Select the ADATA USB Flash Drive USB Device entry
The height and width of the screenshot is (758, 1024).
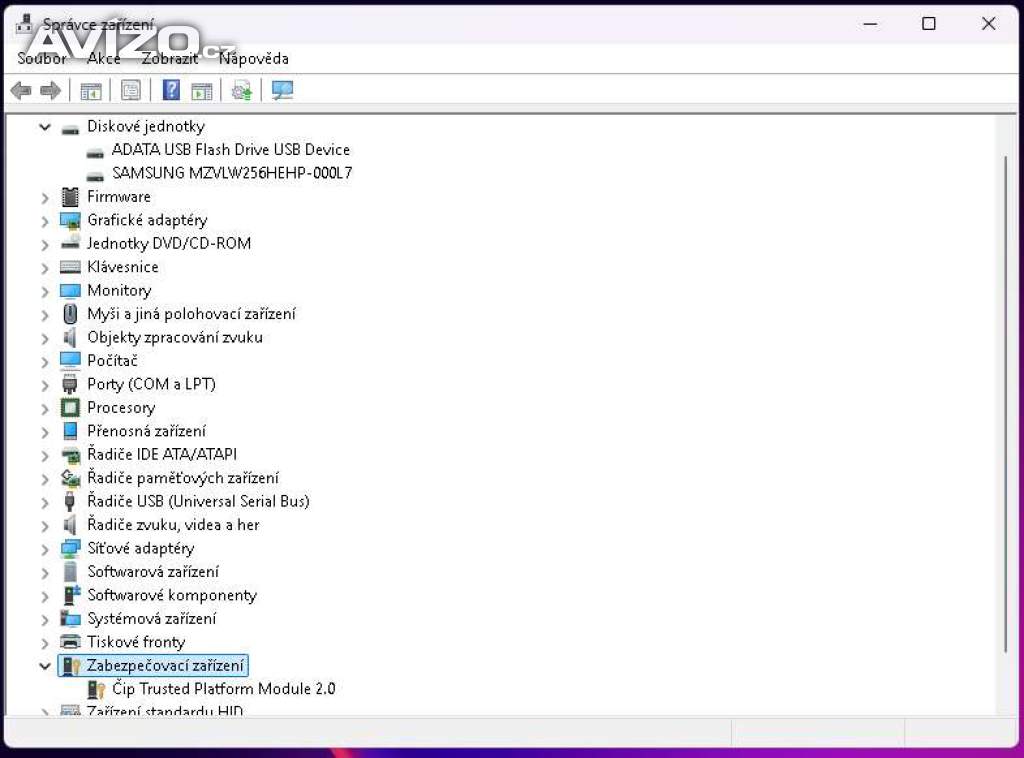point(231,150)
